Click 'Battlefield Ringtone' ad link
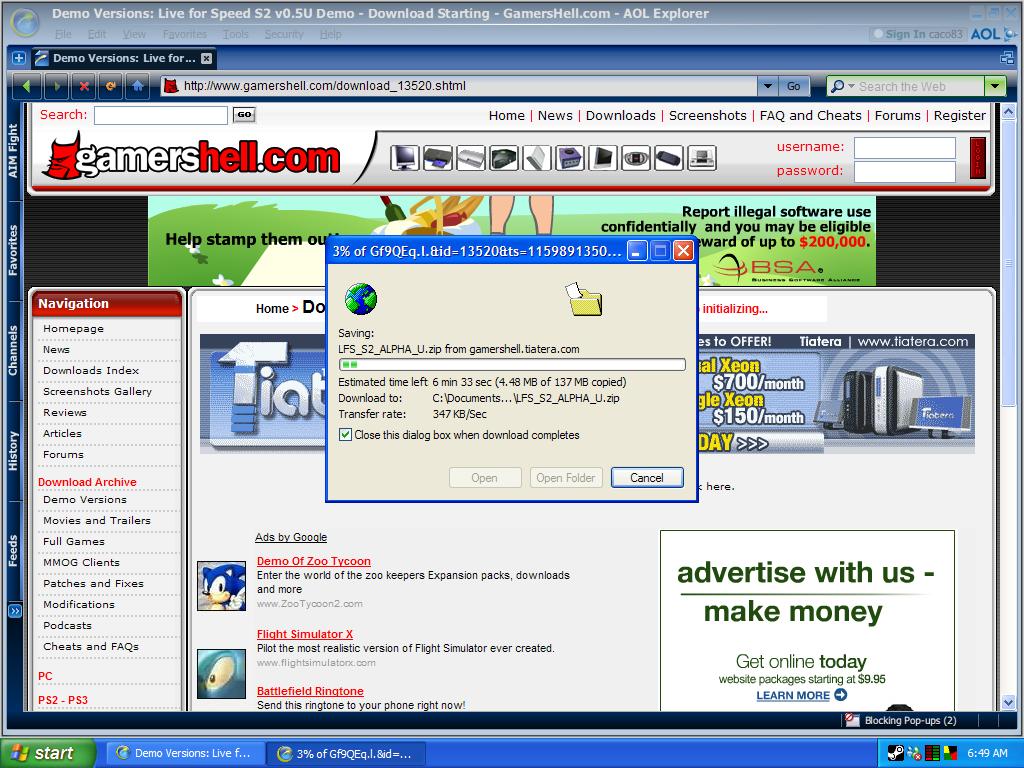This screenshot has height=768, width=1024. point(310,691)
